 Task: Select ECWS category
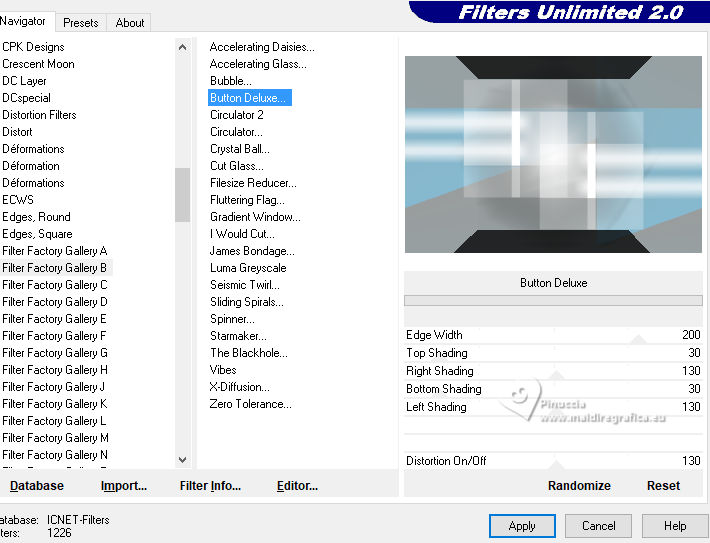(x=18, y=200)
